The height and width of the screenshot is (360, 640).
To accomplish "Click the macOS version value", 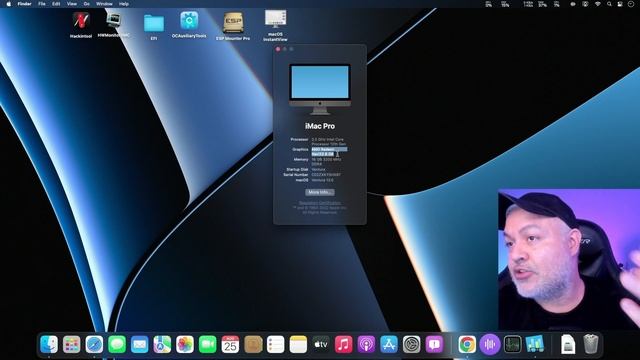I will pos(322,180).
